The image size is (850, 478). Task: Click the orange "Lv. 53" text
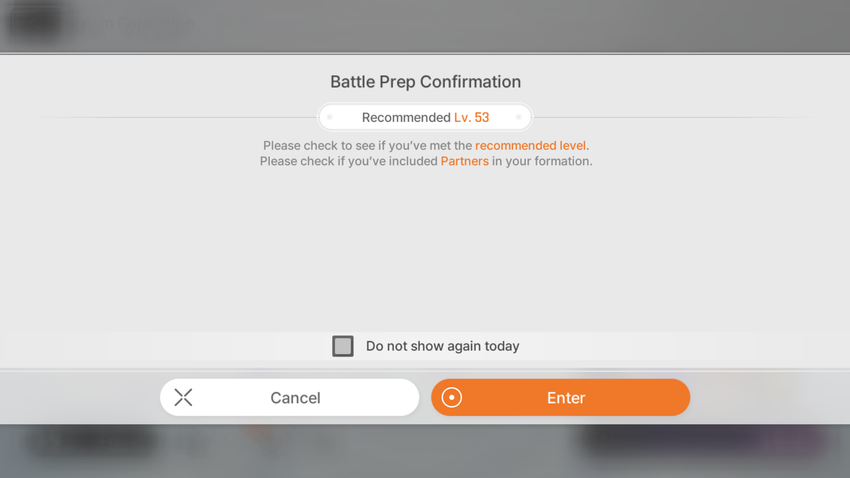click(x=471, y=117)
